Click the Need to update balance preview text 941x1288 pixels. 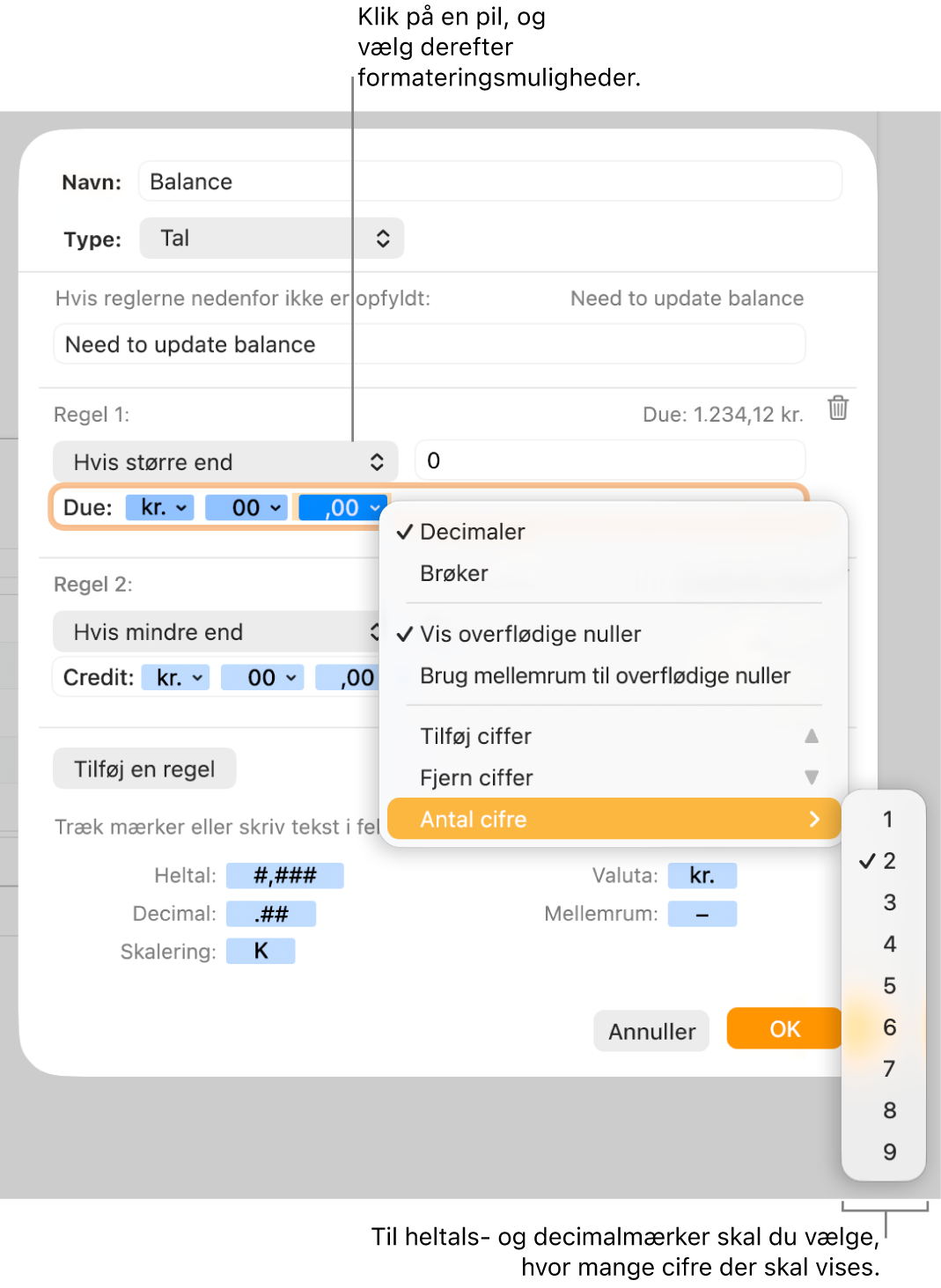(x=687, y=298)
